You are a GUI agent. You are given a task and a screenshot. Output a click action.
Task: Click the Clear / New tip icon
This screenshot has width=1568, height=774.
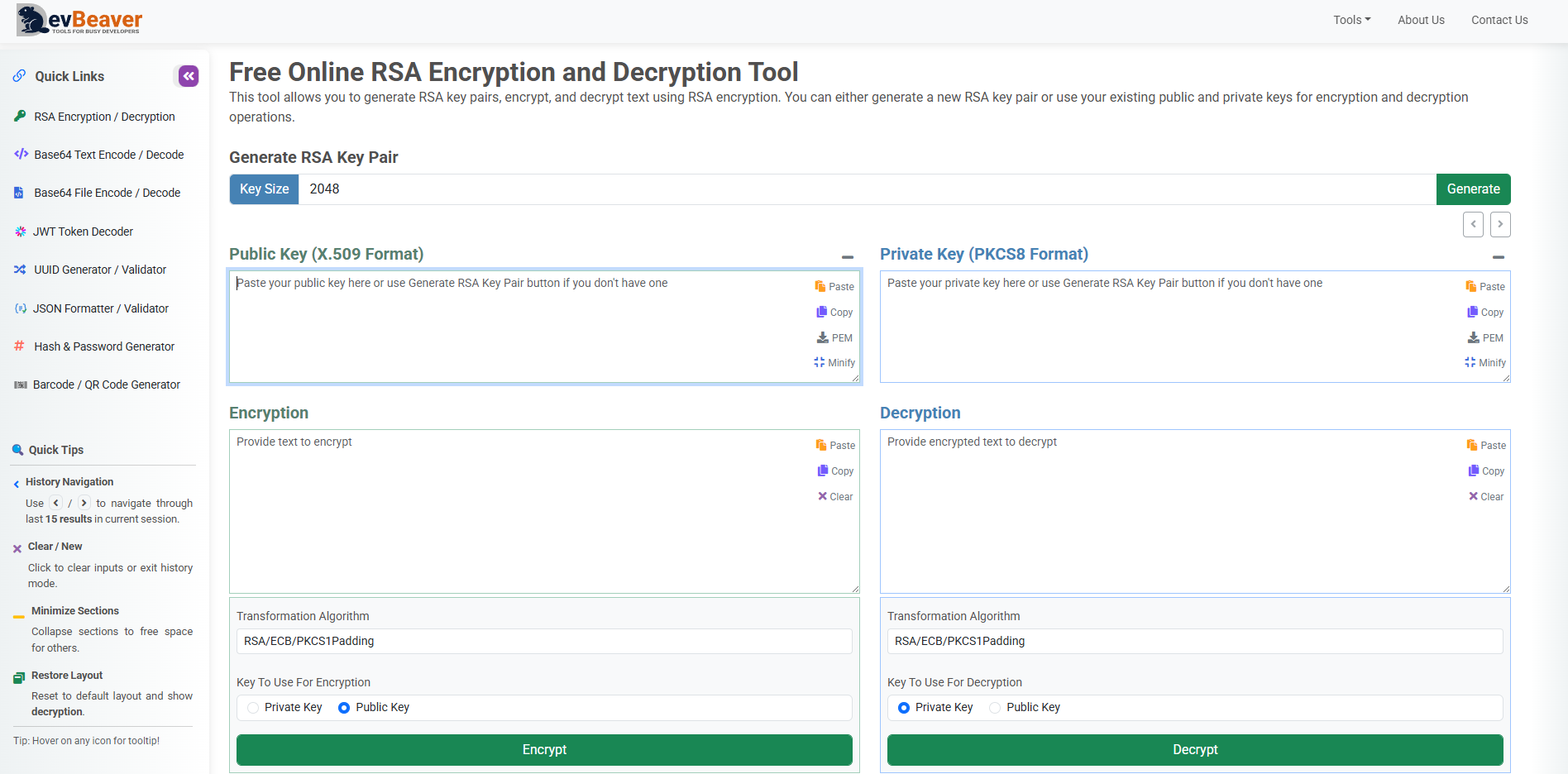pyautogui.click(x=17, y=548)
